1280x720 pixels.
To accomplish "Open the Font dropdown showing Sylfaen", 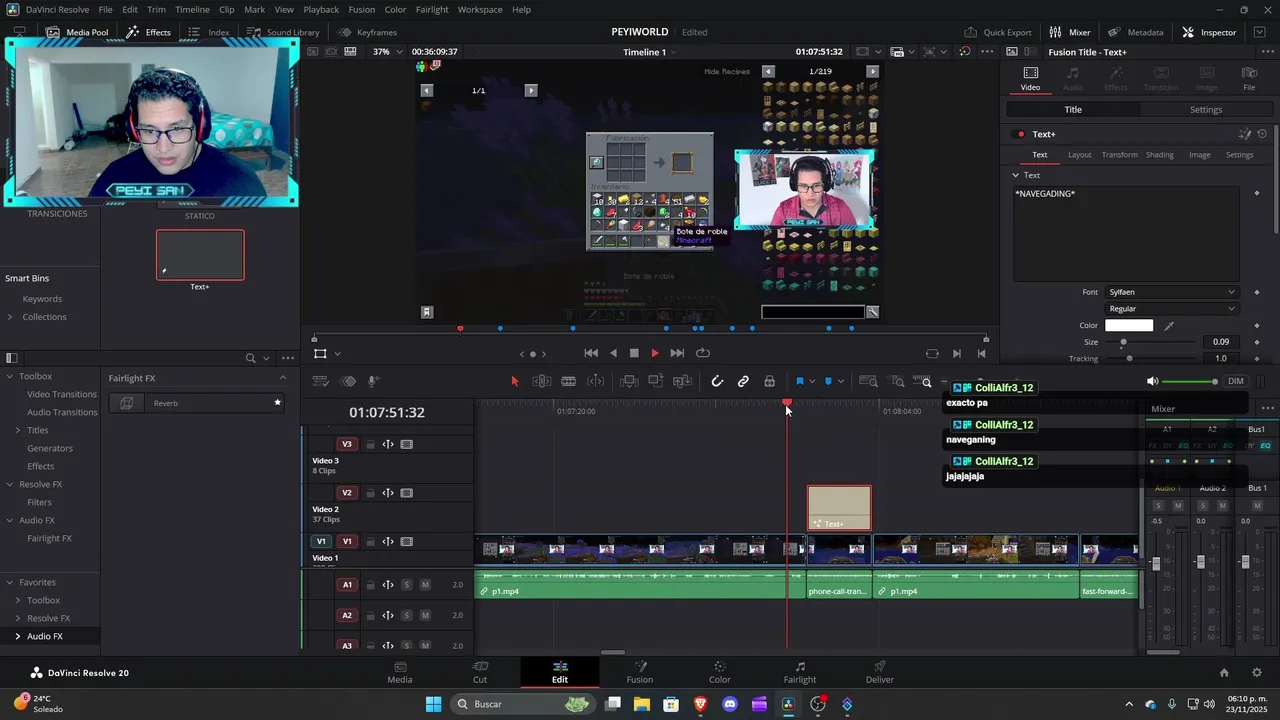I will pyautogui.click(x=1171, y=292).
